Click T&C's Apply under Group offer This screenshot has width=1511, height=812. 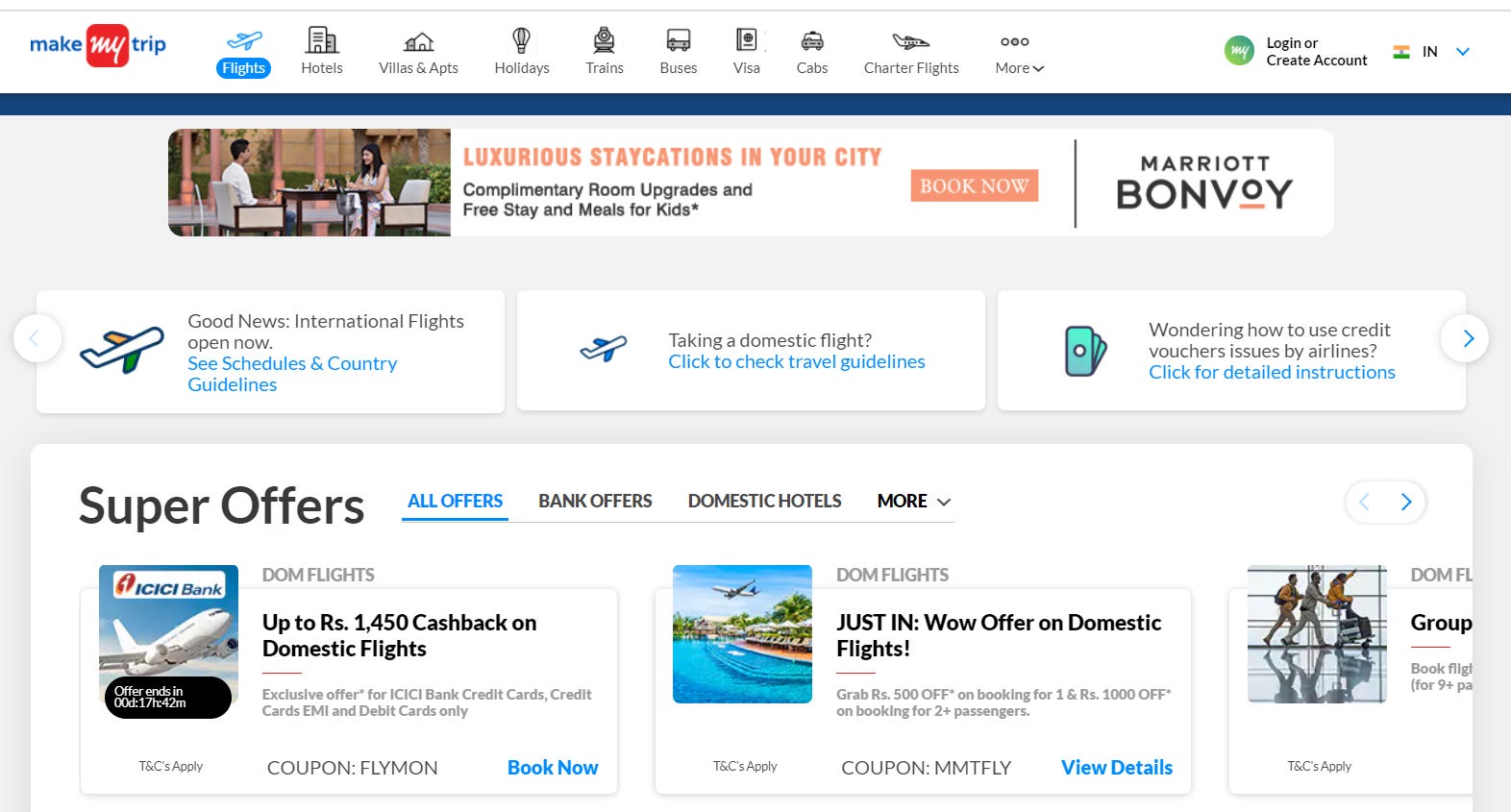click(1319, 766)
